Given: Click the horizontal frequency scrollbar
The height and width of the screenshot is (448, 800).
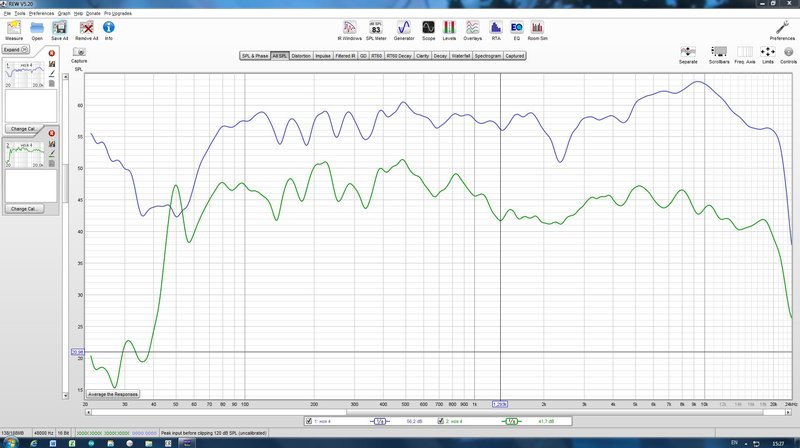Looking at the screenshot, I should pos(438,412).
